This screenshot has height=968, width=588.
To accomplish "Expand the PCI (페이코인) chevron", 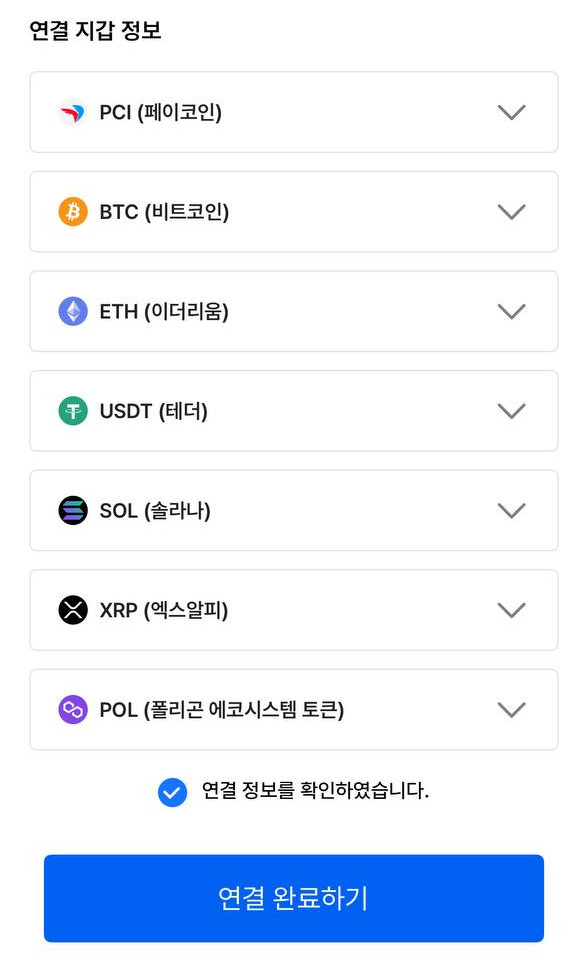I will pos(511,112).
